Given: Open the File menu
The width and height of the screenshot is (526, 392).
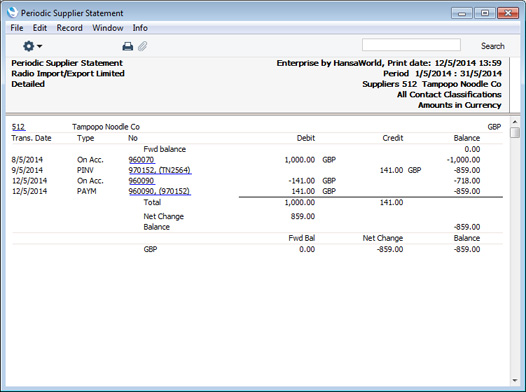Looking at the screenshot, I should click(17, 28).
